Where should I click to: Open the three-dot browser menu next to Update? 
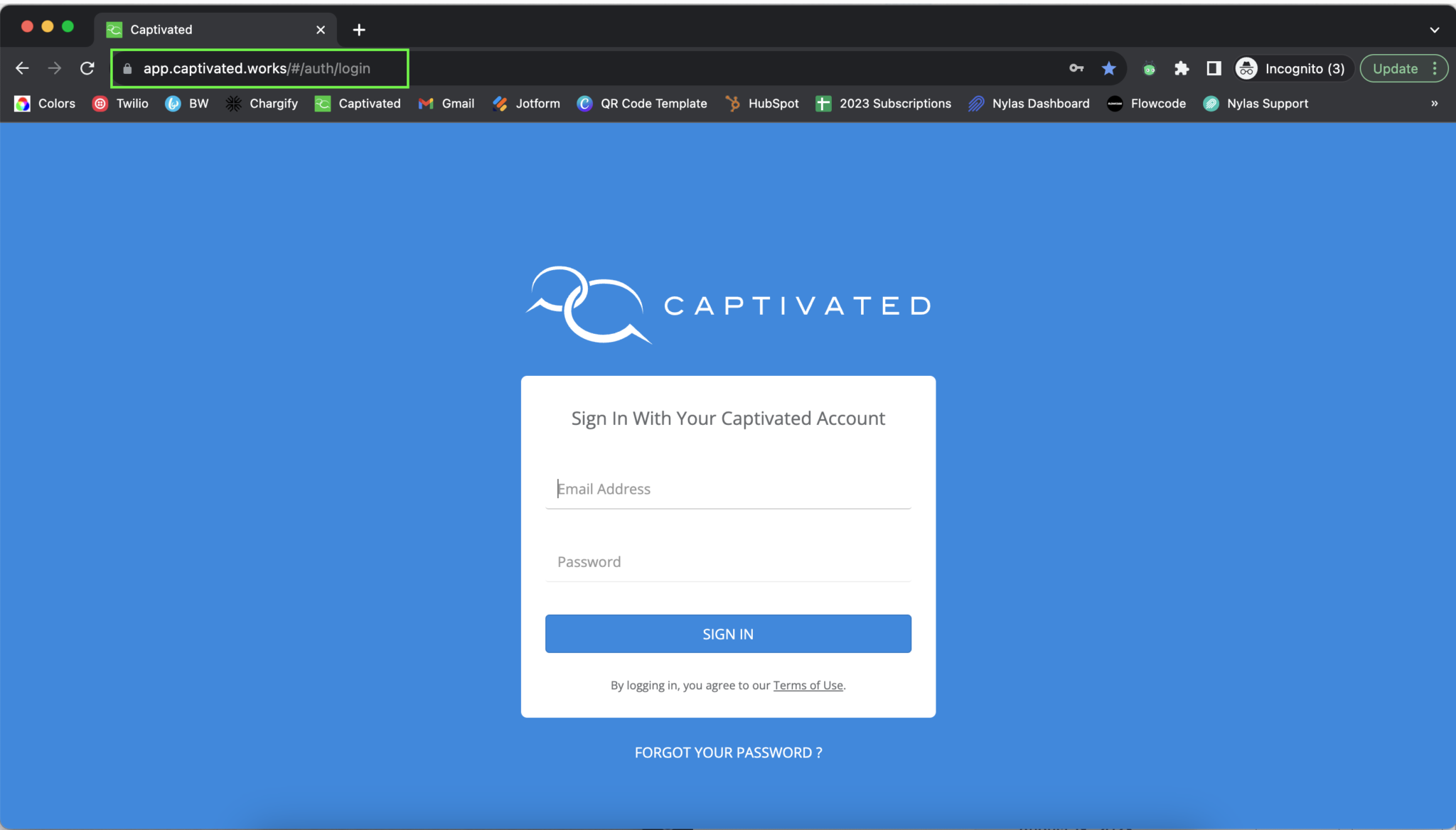(1436, 68)
